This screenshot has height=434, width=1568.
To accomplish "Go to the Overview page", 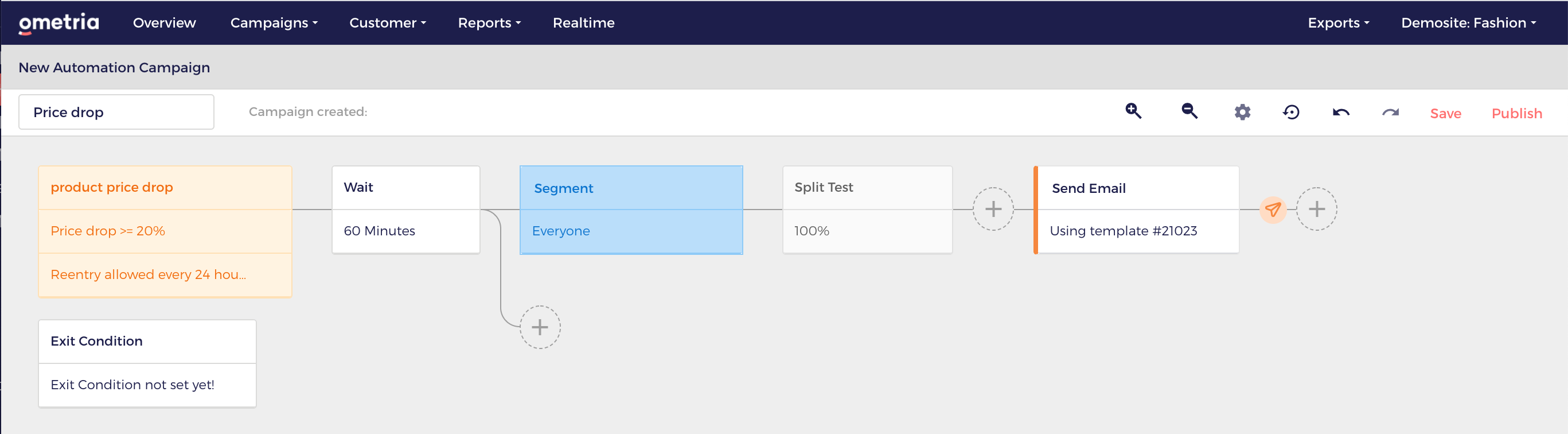I will tap(165, 23).
